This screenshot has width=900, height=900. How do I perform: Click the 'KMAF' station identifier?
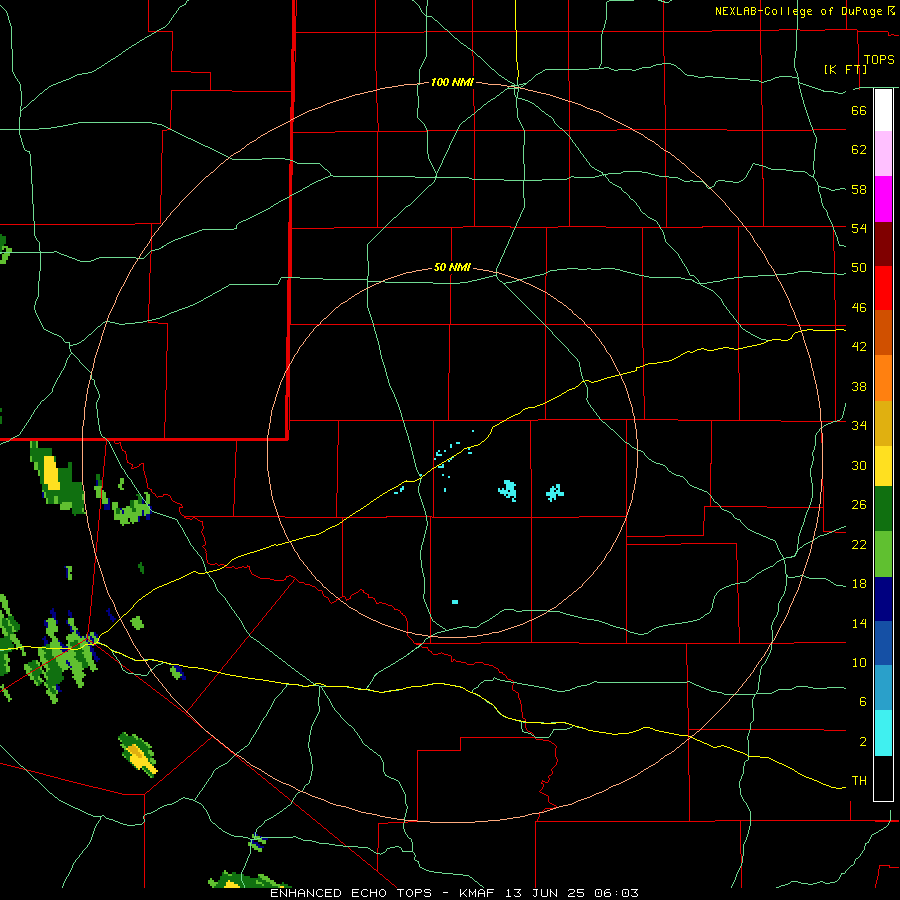tap(477, 893)
